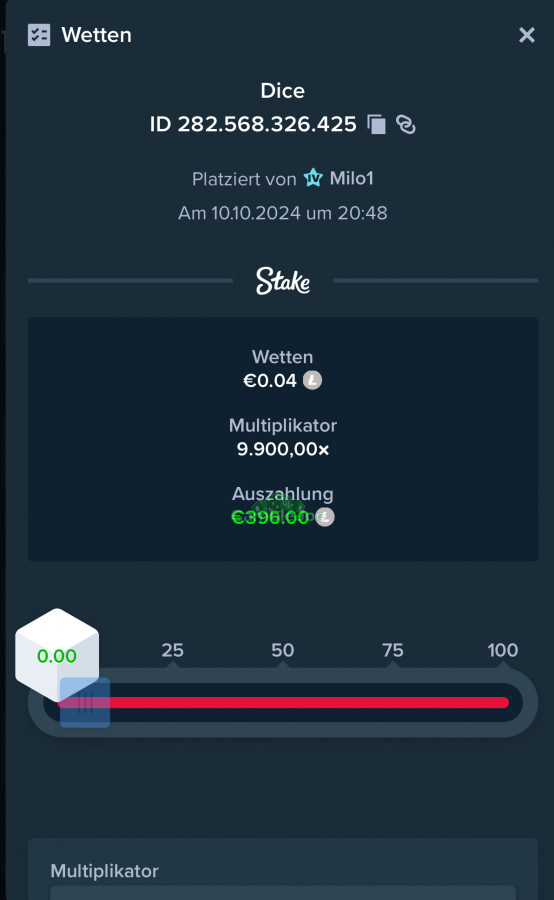The height and width of the screenshot is (900, 554).
Task: Click the Multiplikator input field at bottom
Action: (x=283, y=893)
